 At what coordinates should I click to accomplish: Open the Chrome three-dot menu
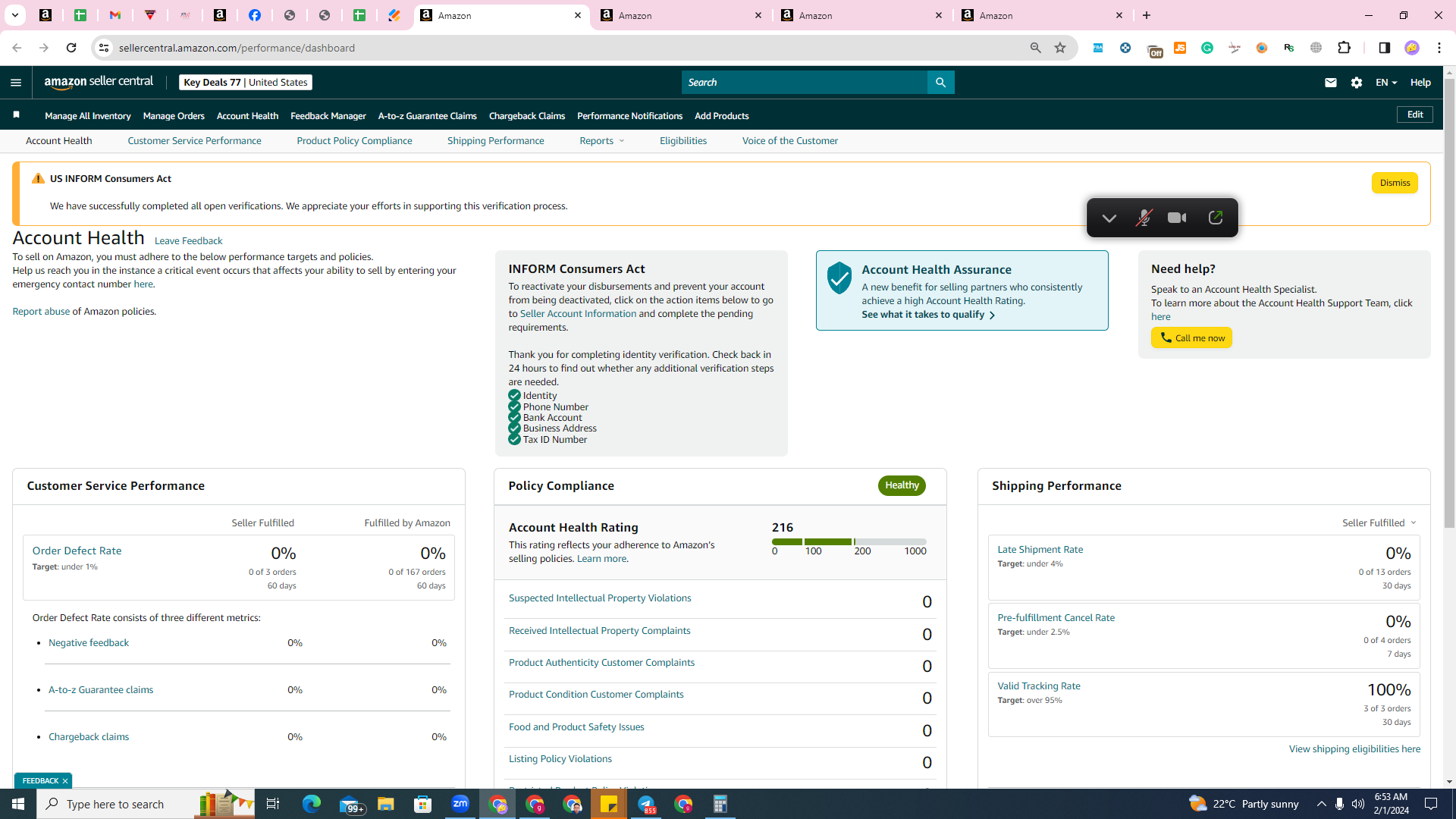(x=1439, y=48)
